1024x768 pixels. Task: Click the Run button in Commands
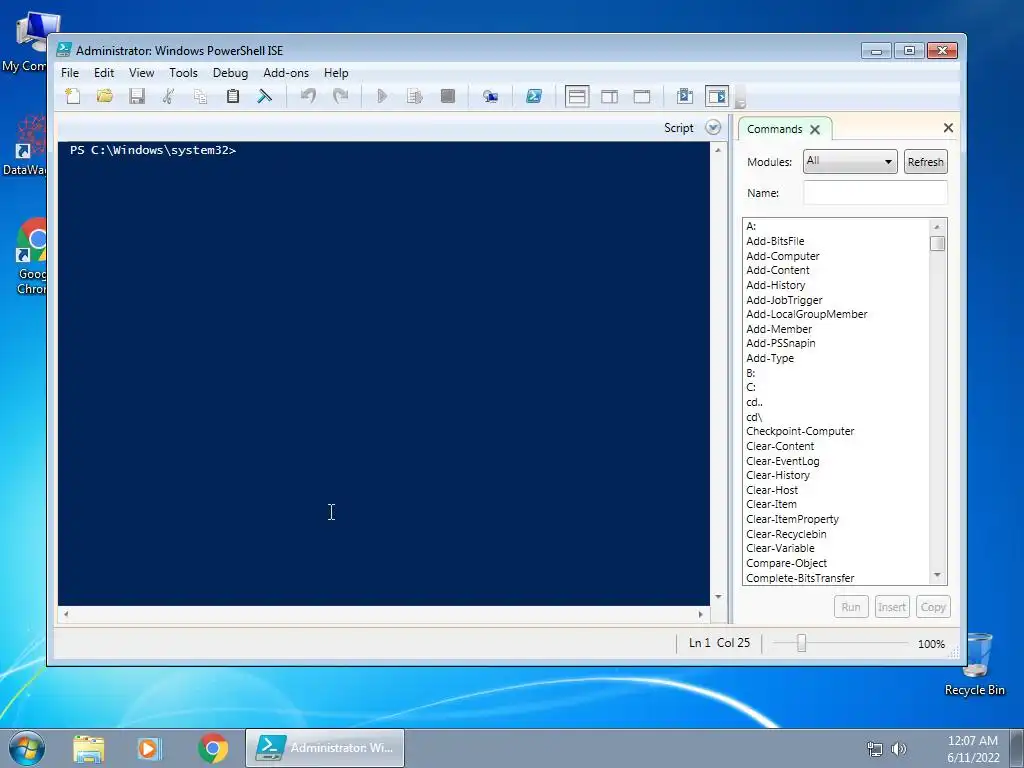851,607
